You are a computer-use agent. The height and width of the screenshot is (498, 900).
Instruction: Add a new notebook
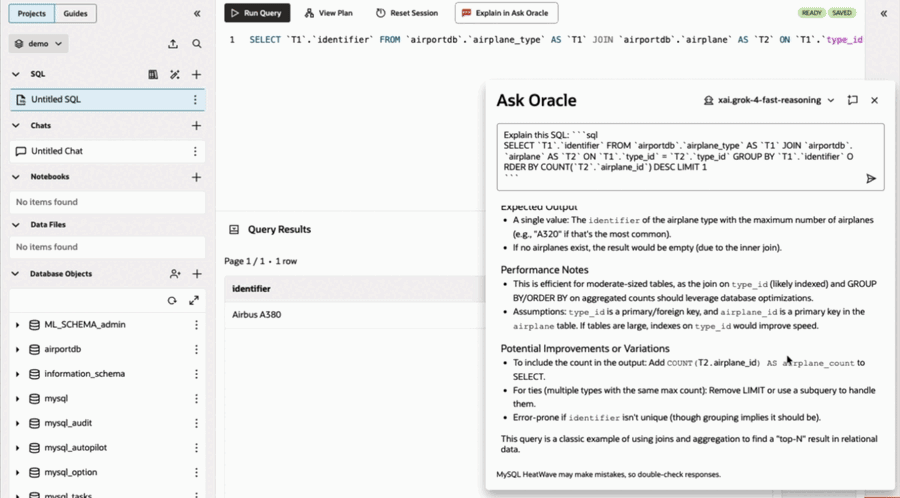[196, 177]
